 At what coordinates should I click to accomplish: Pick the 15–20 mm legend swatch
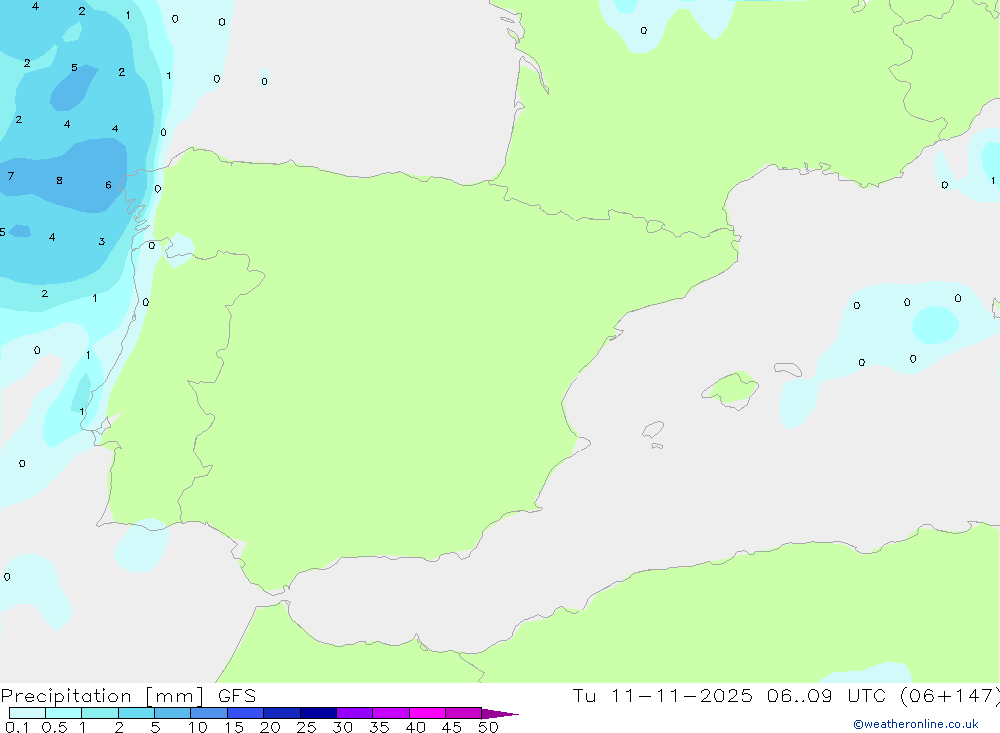coord(246,713)
